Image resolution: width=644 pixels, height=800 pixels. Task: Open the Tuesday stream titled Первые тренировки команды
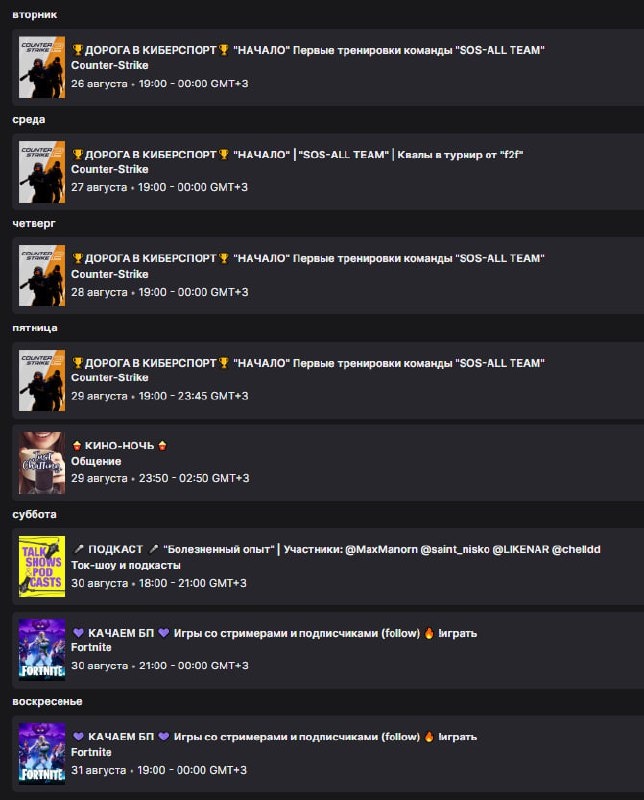pos(308,50)
